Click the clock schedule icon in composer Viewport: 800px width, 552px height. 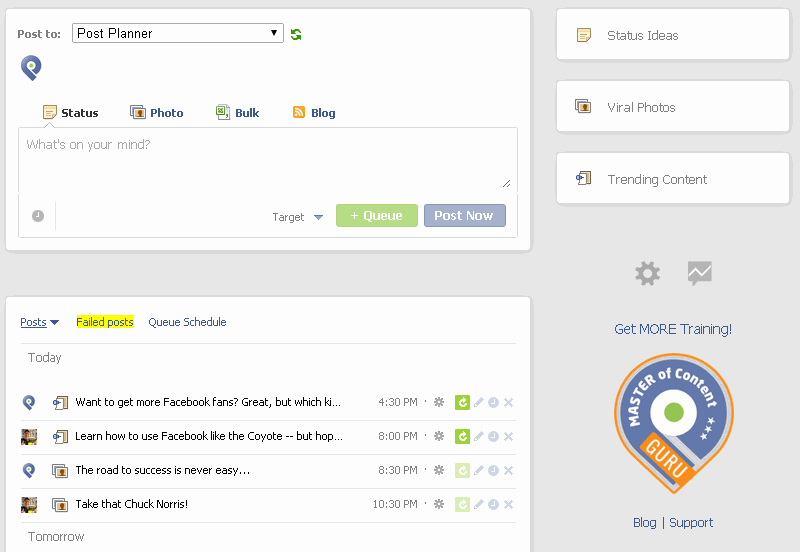coord(38,216)
